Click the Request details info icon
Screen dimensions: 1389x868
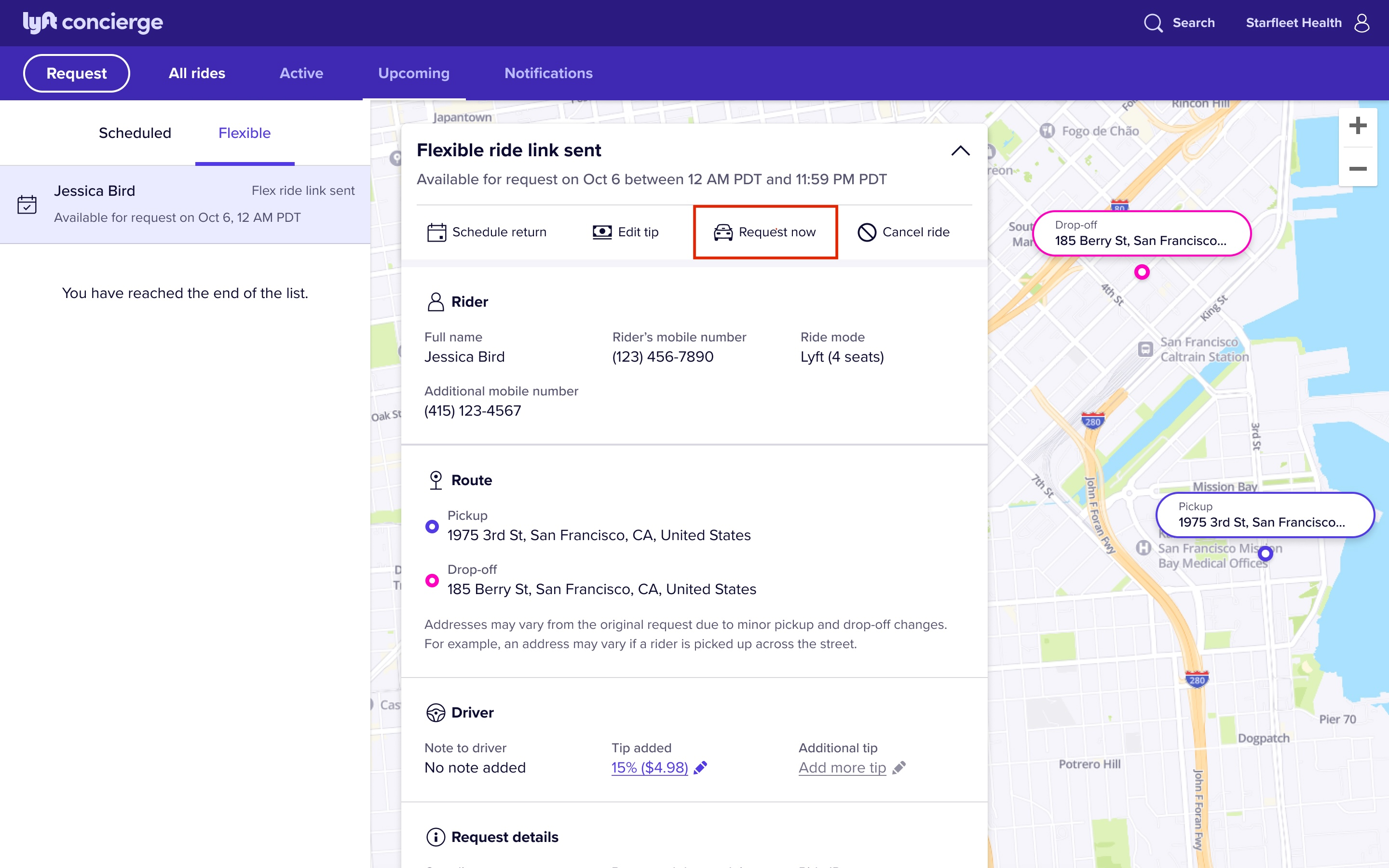pyautogui.click(x=436, y=837)
